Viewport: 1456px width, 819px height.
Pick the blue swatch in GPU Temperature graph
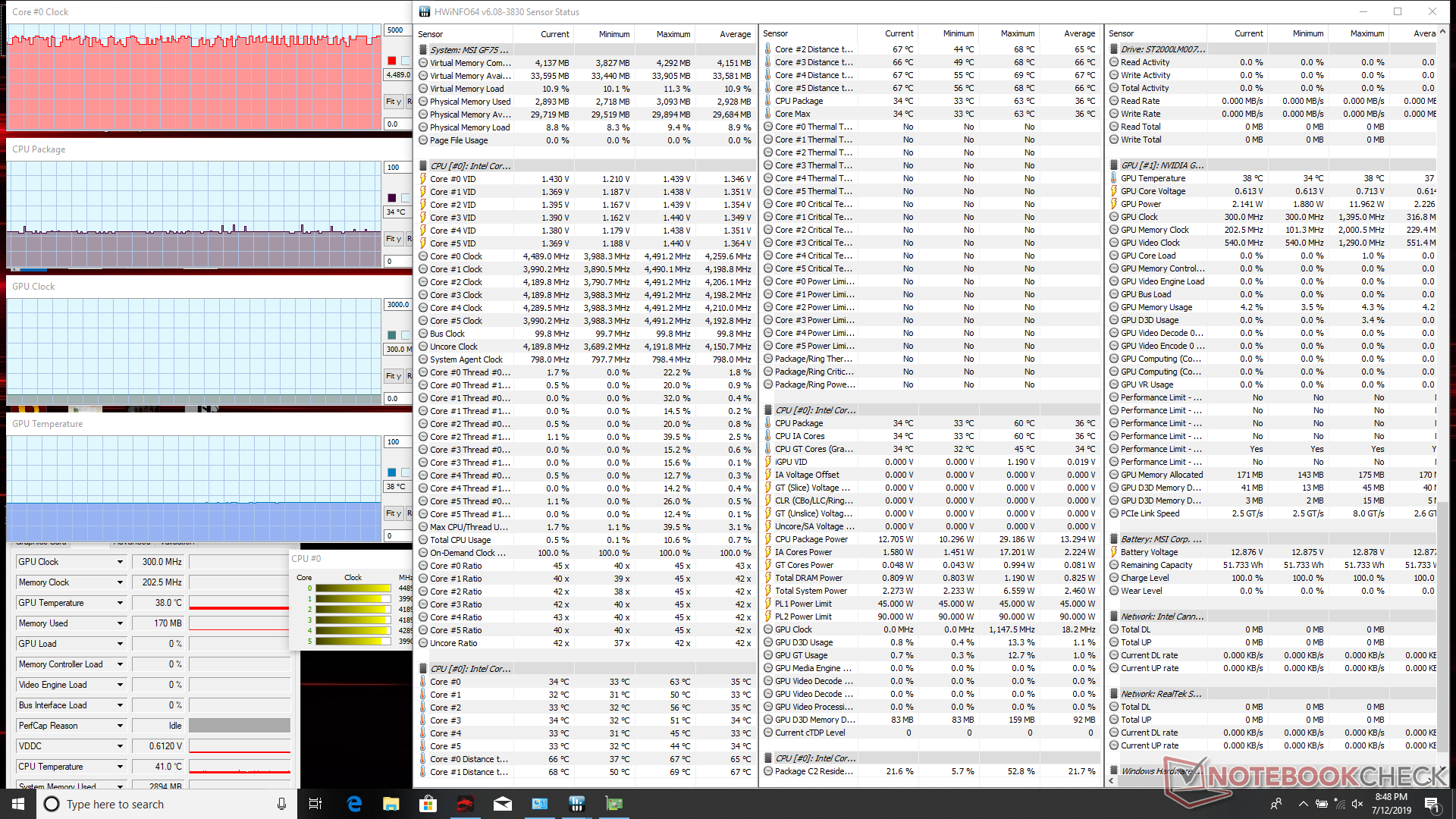click(x=391, y=472)
